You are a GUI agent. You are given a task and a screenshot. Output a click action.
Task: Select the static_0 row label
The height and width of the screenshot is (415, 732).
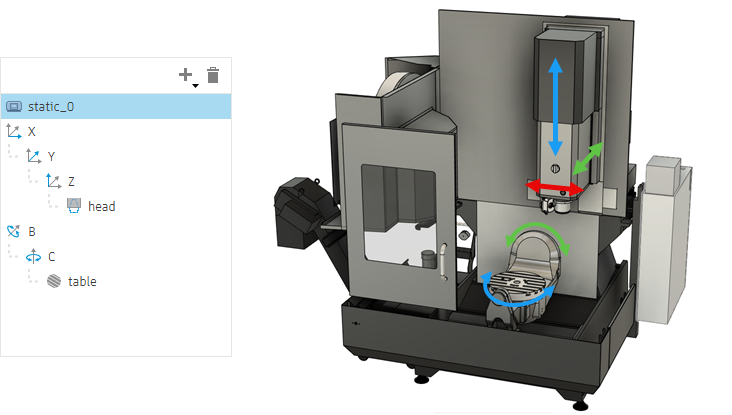coord(51,107)
